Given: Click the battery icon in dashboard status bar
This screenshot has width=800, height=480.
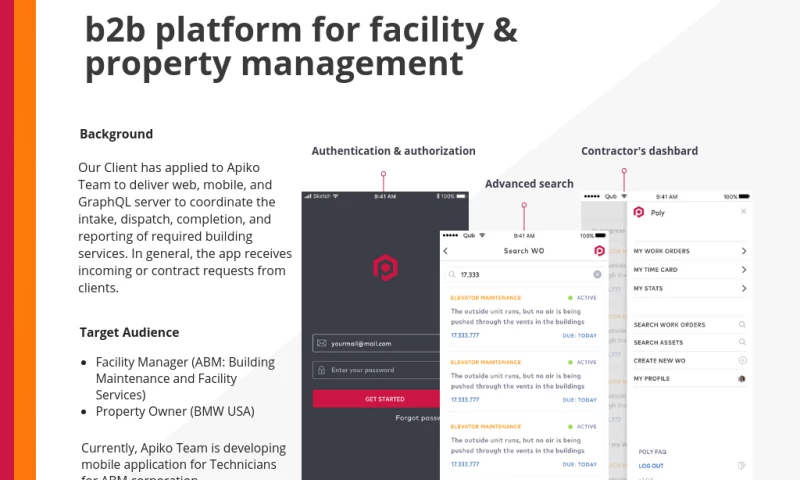Looking at the screenshot, I should (744, 196).
